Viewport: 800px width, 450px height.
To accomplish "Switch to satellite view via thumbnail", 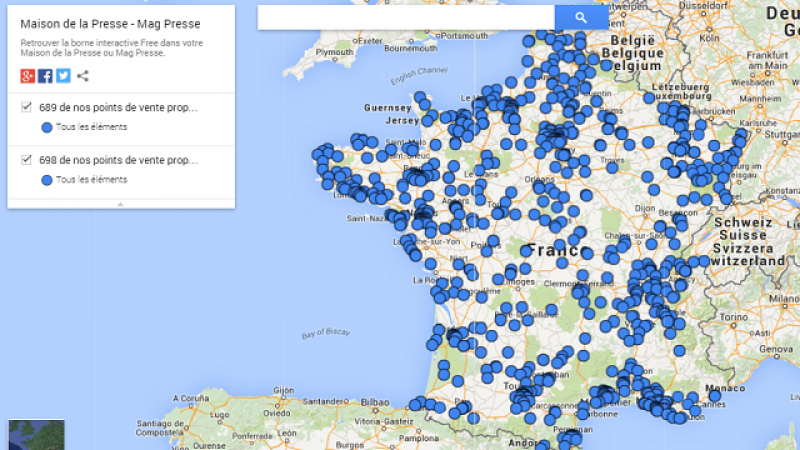I will [36, 435].
